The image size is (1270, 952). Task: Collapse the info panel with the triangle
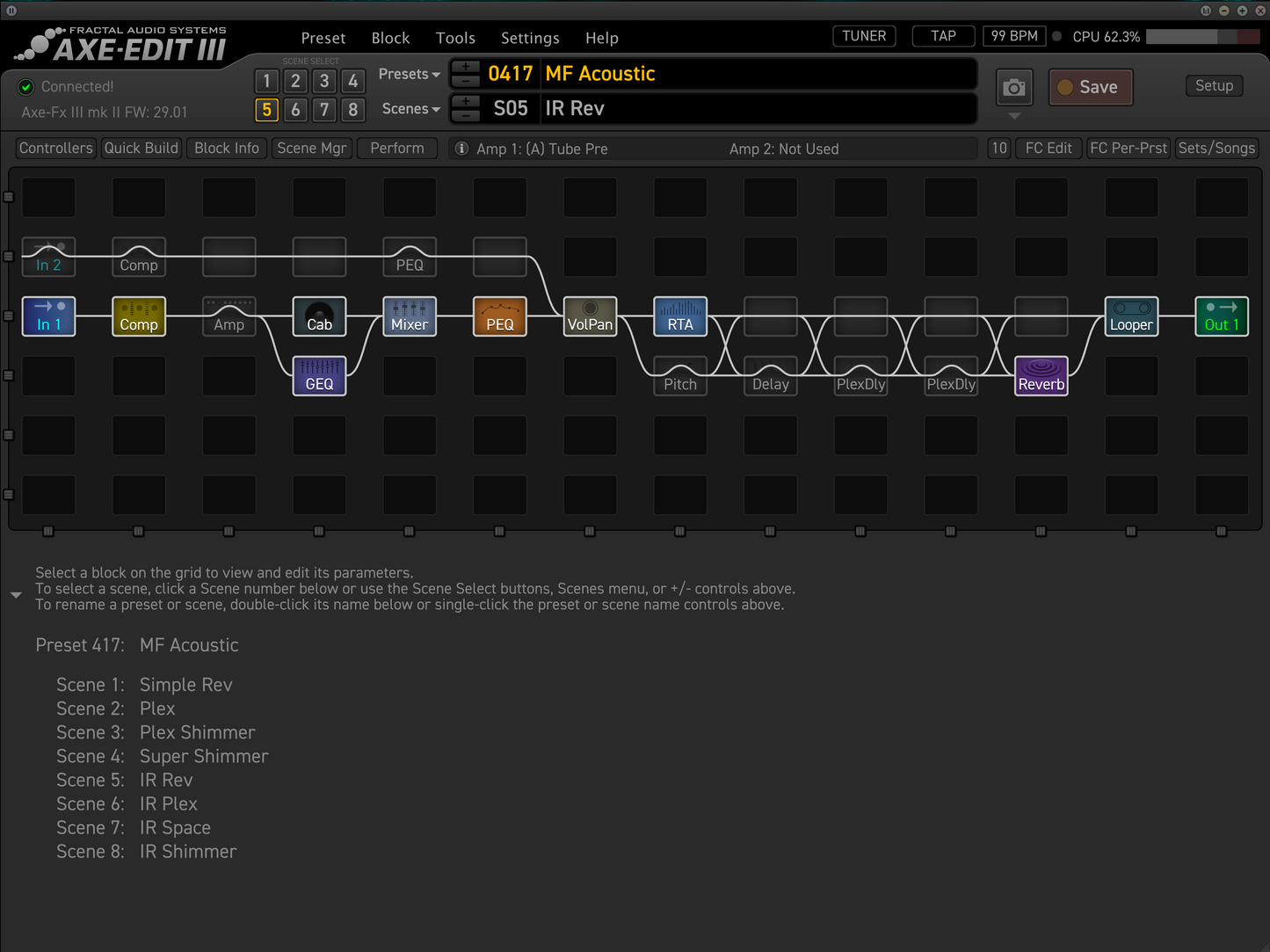coord(16,595)
